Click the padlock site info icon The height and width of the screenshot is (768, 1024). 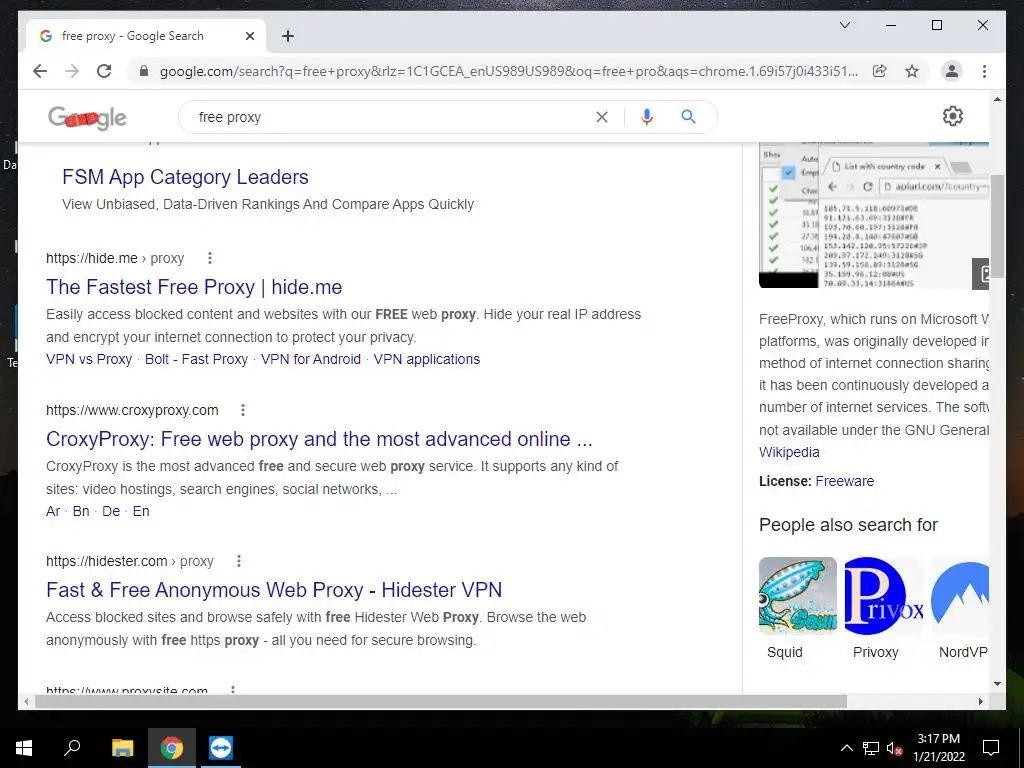click(x=144, y=71)
